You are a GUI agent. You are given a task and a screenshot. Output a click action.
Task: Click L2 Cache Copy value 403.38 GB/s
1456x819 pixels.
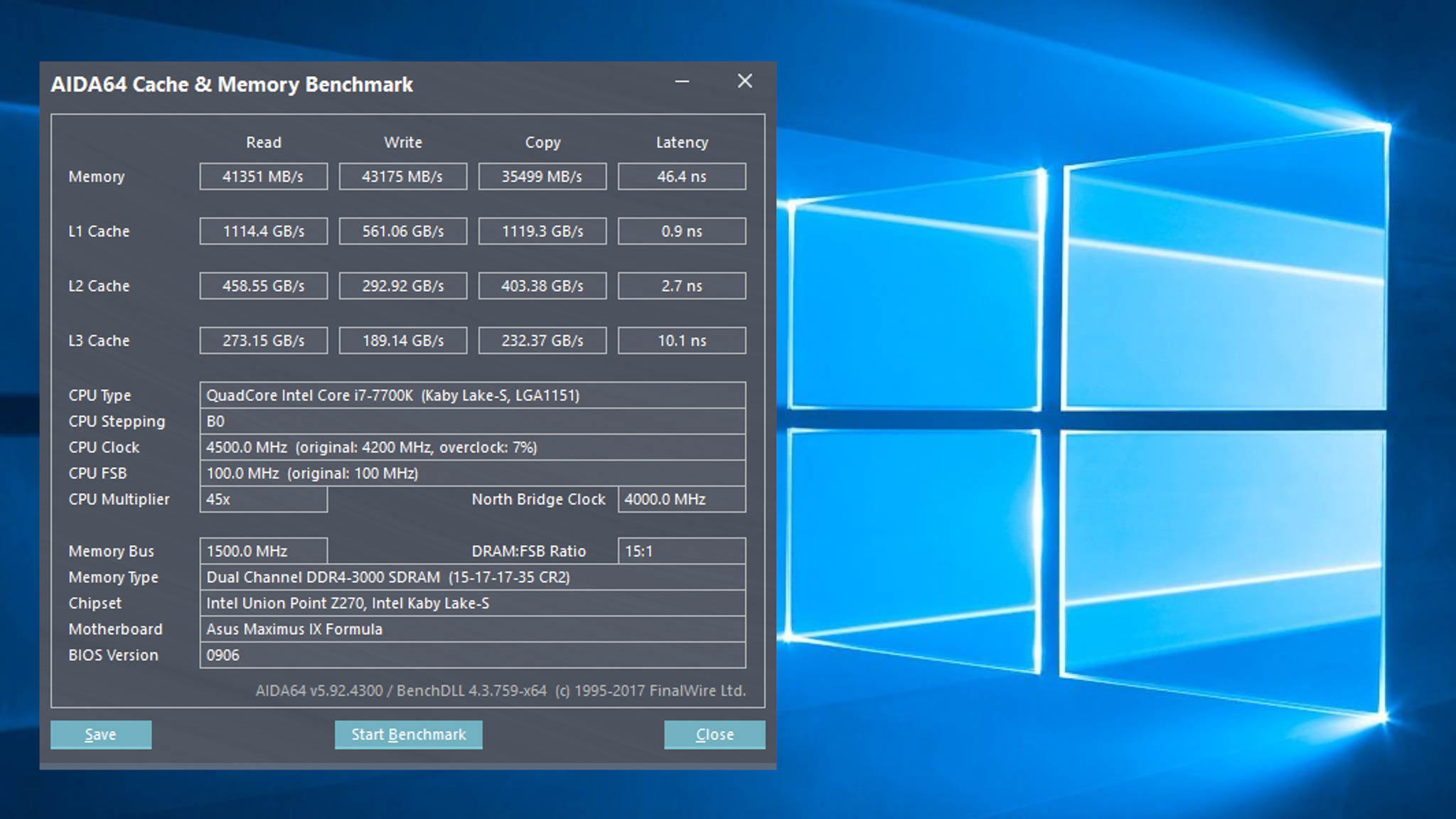click(542, 286)
